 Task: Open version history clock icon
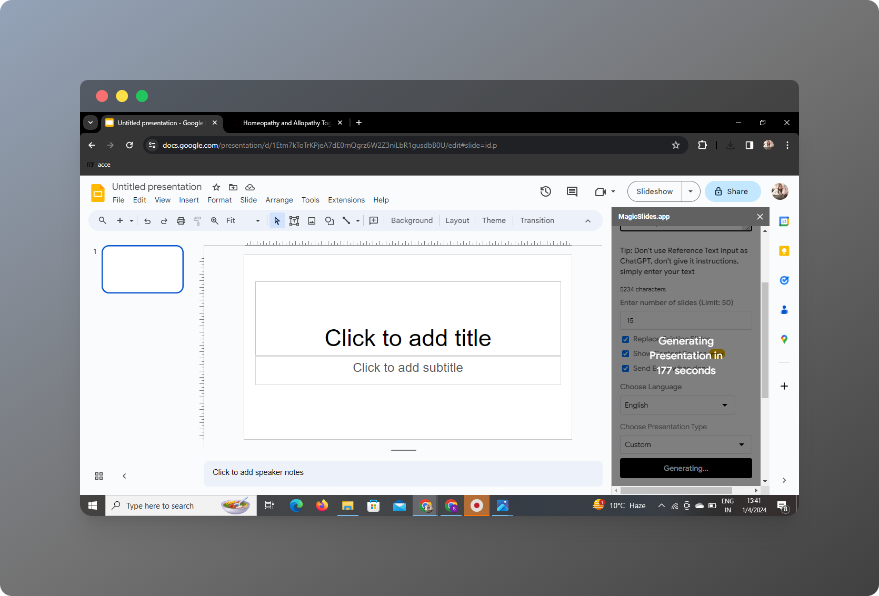pos(545,191)
